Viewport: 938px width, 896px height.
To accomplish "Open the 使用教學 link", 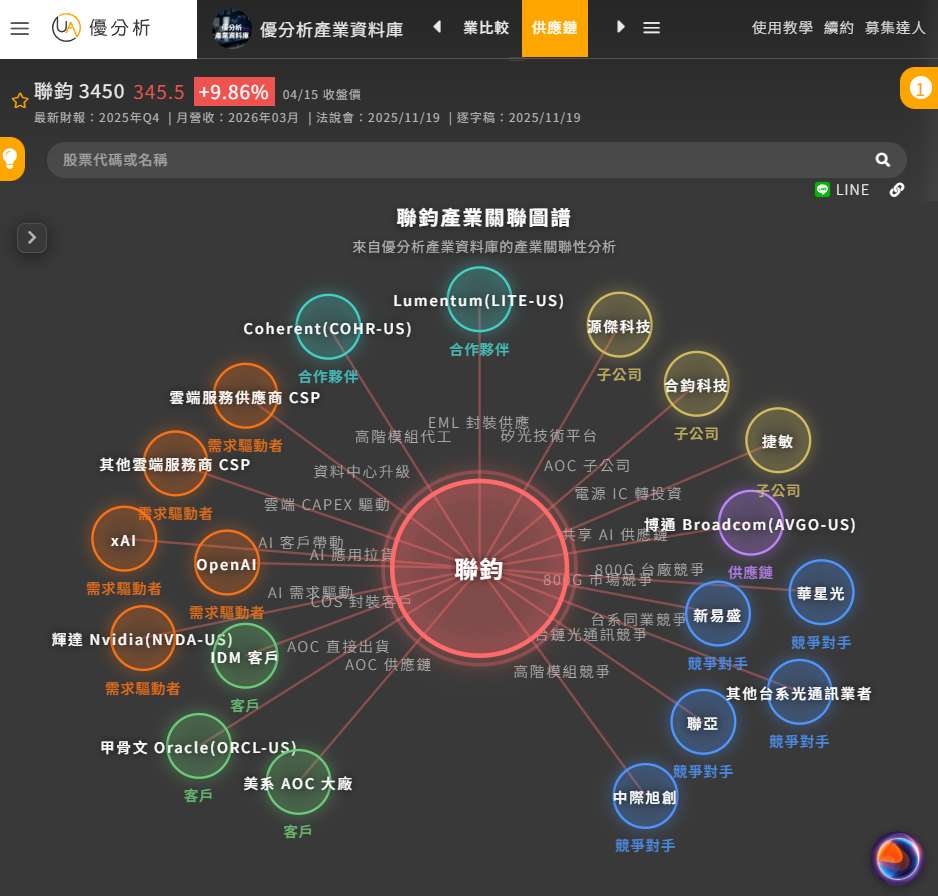I will click(781, 28).
